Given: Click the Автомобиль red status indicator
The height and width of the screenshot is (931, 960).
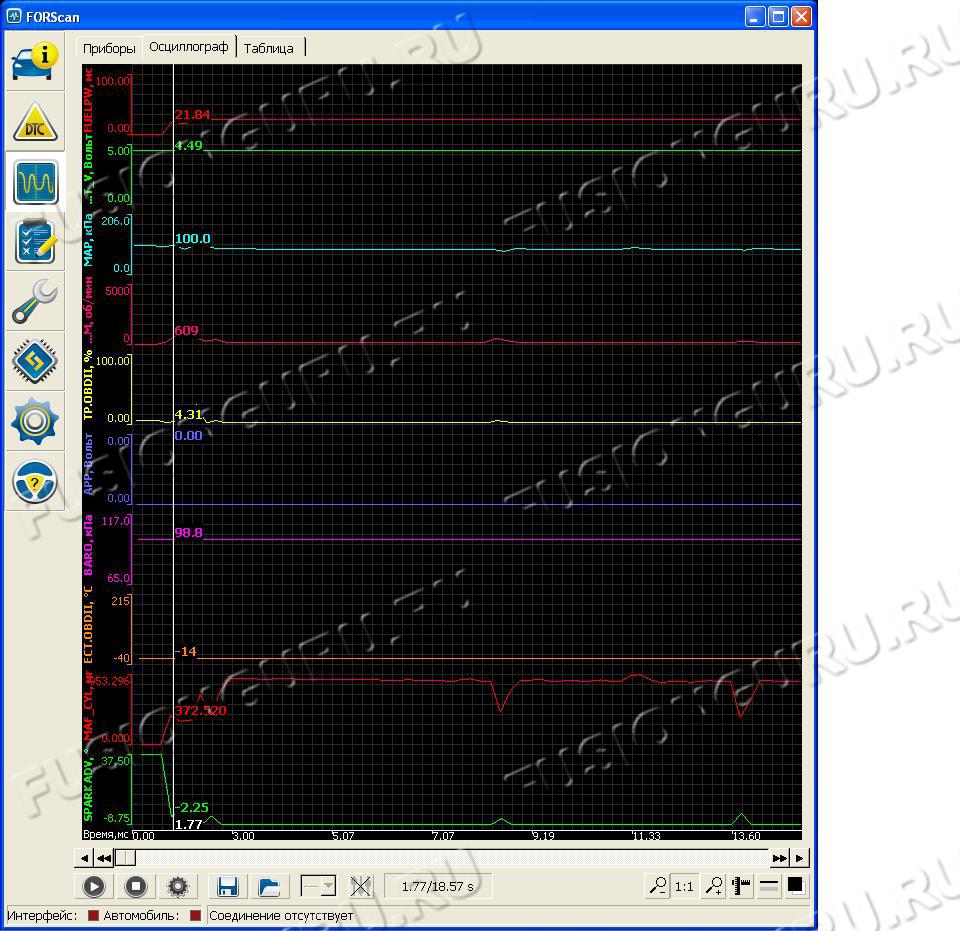Looking at the screenshot, I should click(x=195, y=916).
